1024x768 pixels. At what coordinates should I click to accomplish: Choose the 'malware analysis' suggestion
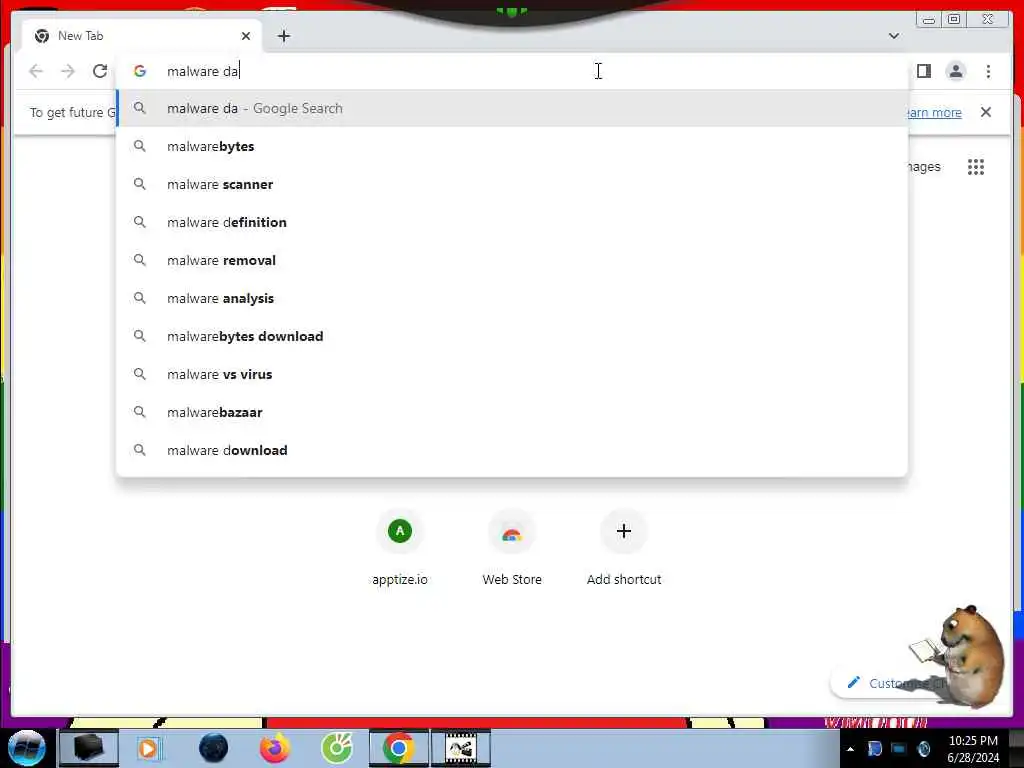pos(512,298)
